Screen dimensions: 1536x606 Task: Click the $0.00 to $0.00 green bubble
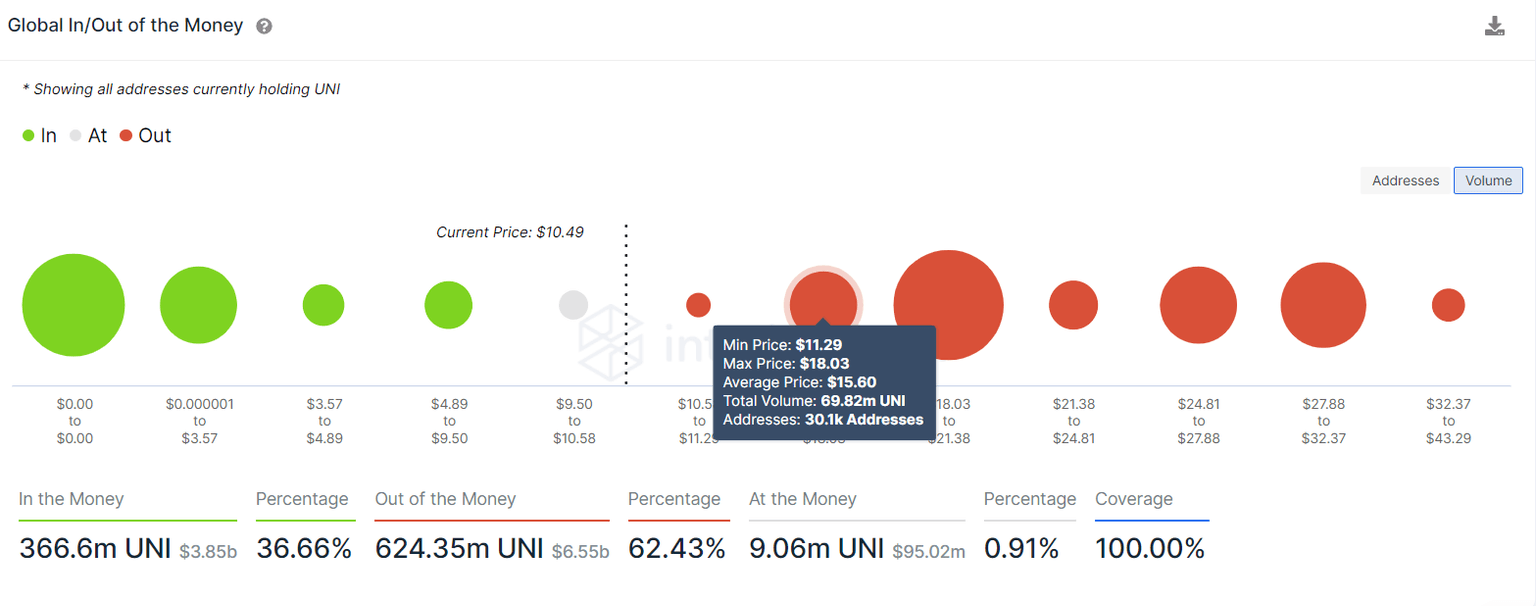pyautogui.click(x=73, y=305)
